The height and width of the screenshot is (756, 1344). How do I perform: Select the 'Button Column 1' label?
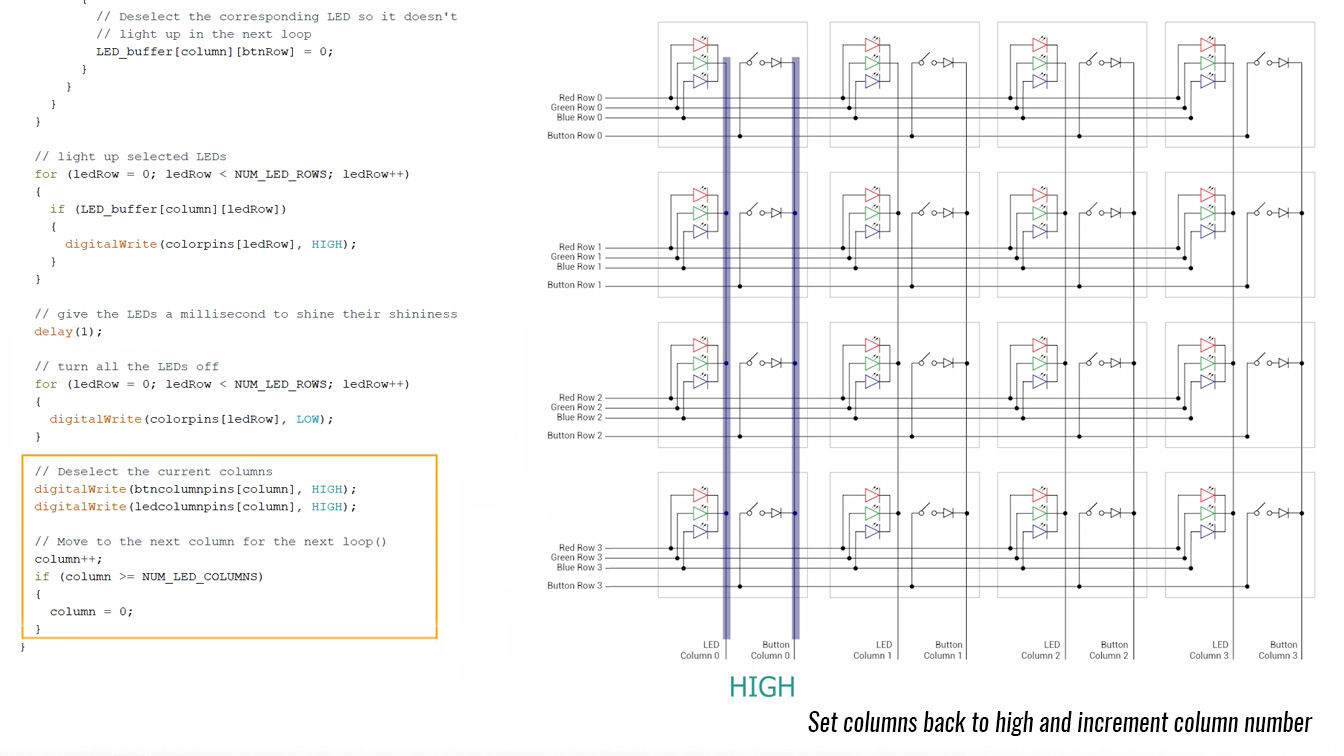[942, 650]
